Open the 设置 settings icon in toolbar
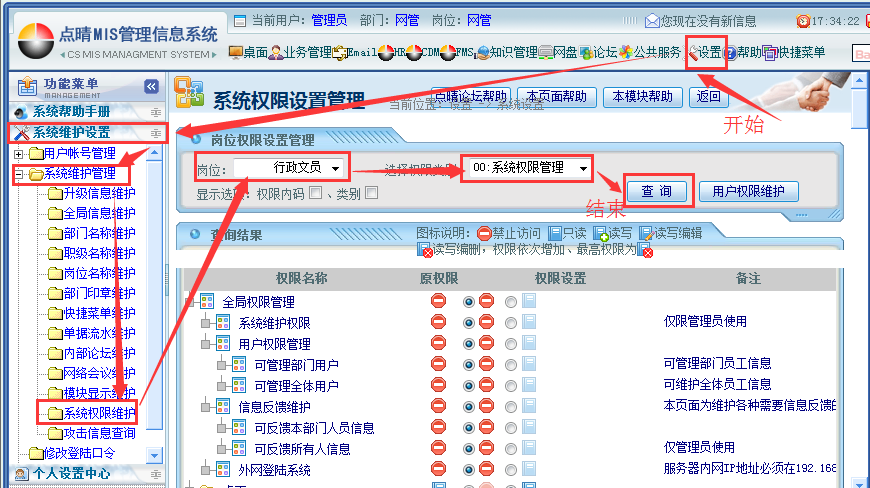Viewport: 870px width, 488px height. (x=704, y=52)
